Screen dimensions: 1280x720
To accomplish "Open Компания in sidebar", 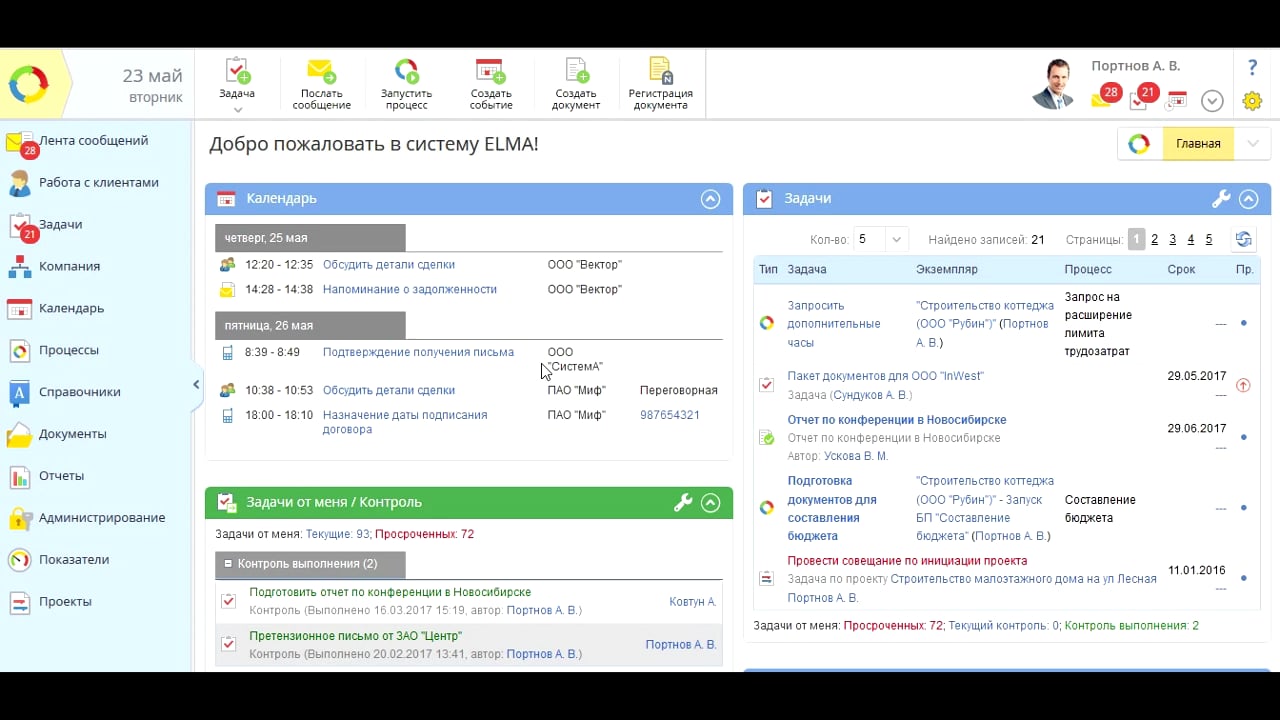I will tap(69, 267).
